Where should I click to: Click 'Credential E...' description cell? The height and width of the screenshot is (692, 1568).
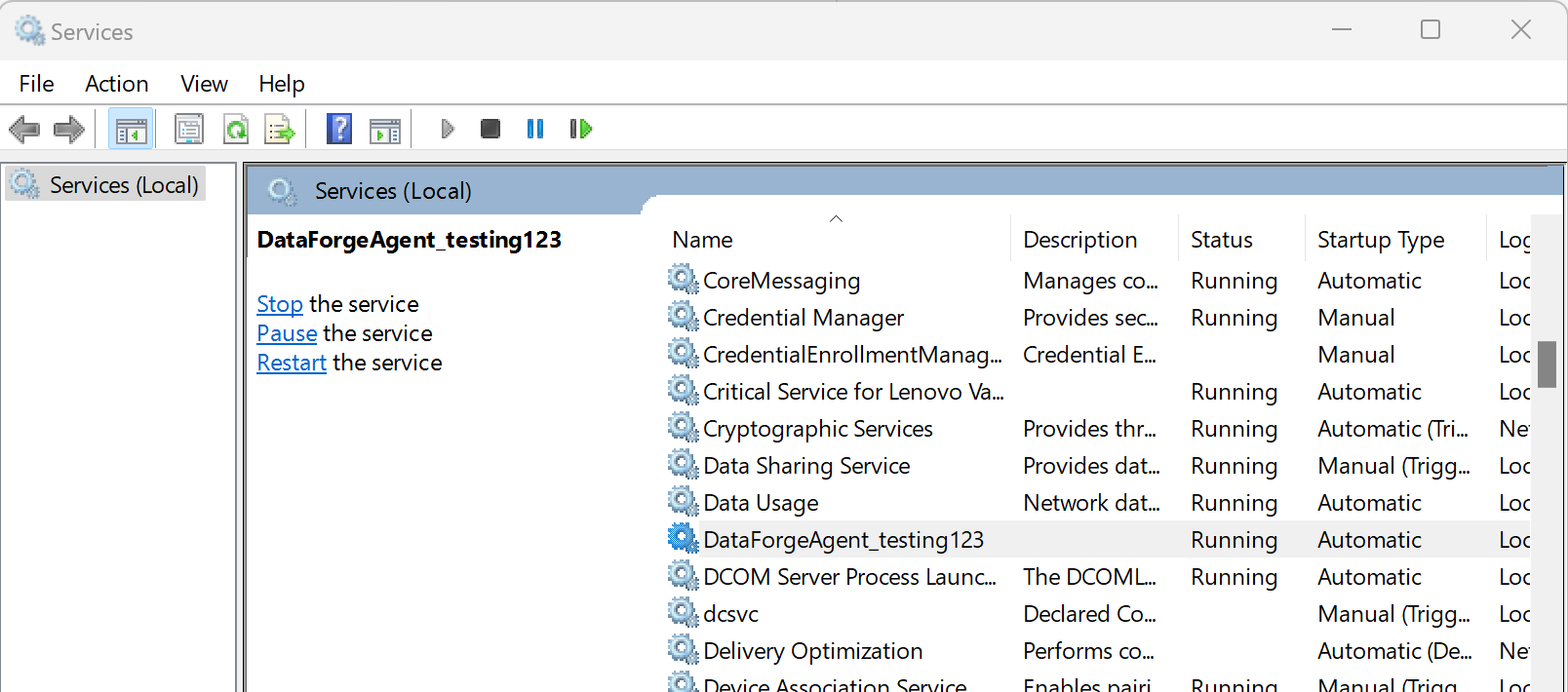pyautogui.click(x=1089, y=355)
